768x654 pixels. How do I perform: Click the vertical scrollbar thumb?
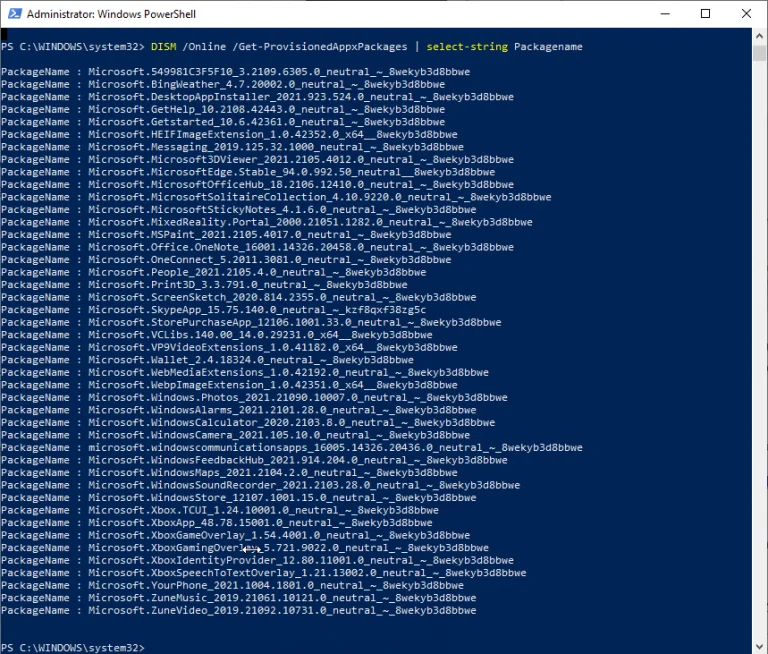759,53
